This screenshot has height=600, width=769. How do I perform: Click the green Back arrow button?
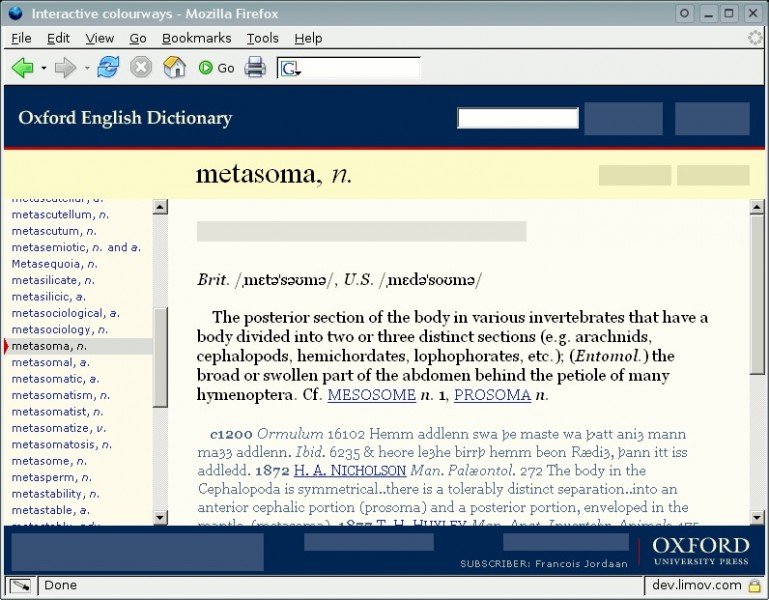[x=22, y=68]
